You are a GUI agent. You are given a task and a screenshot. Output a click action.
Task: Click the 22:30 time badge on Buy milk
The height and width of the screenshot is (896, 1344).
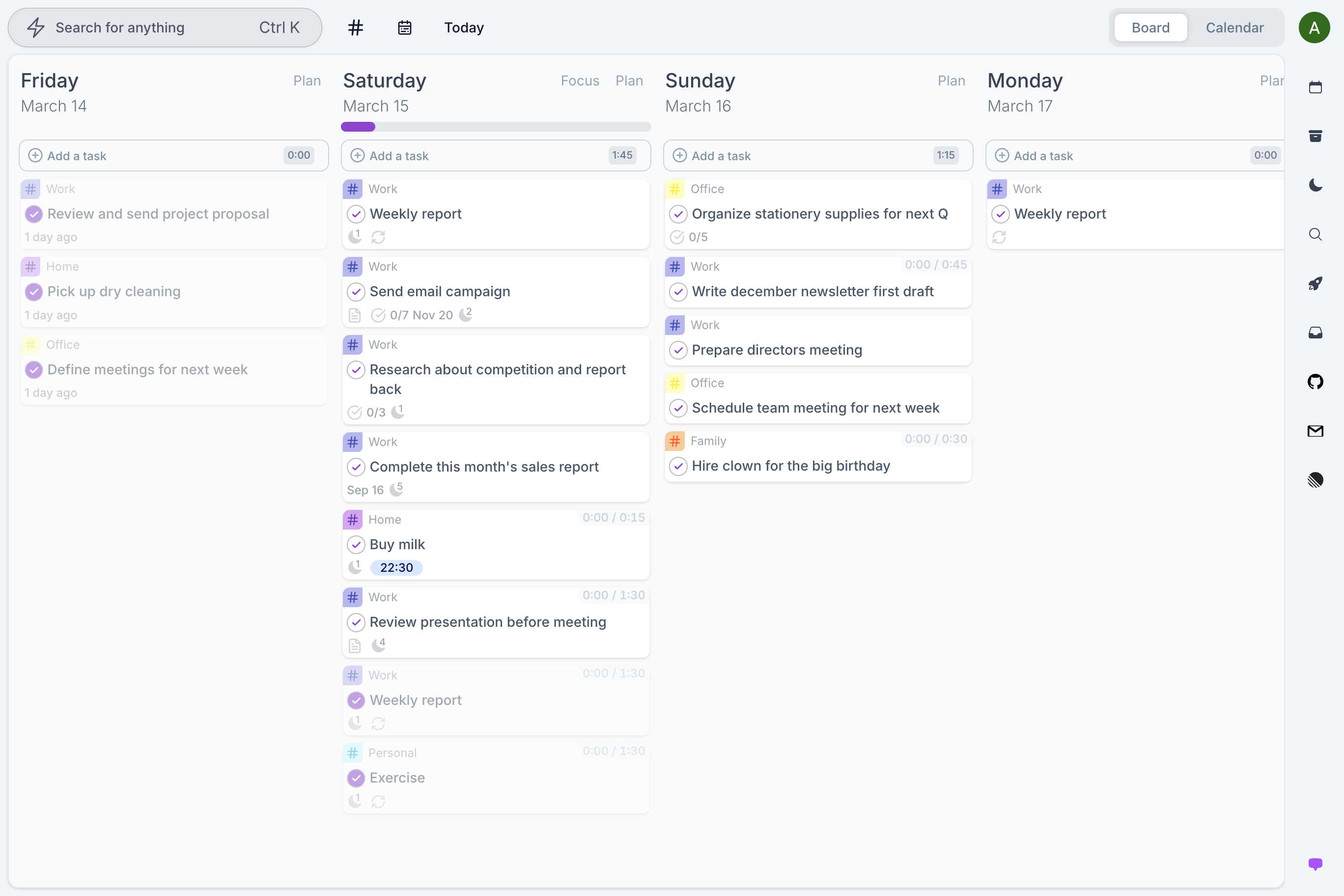pos(396,567)
